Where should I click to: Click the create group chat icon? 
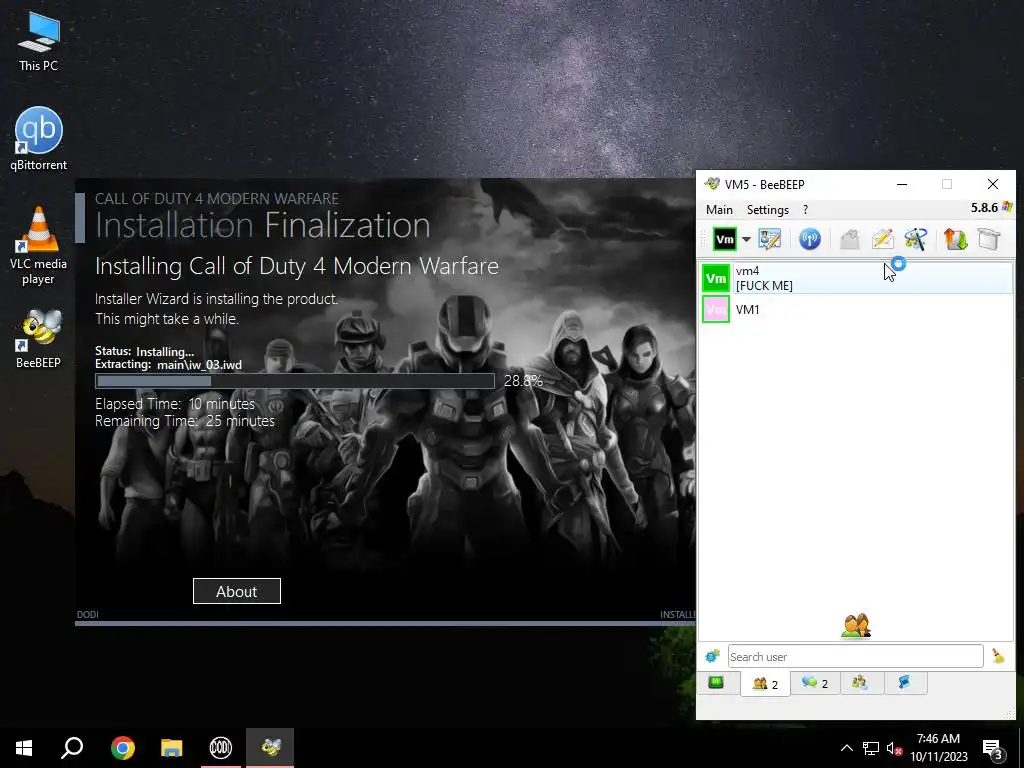(916, 239)
